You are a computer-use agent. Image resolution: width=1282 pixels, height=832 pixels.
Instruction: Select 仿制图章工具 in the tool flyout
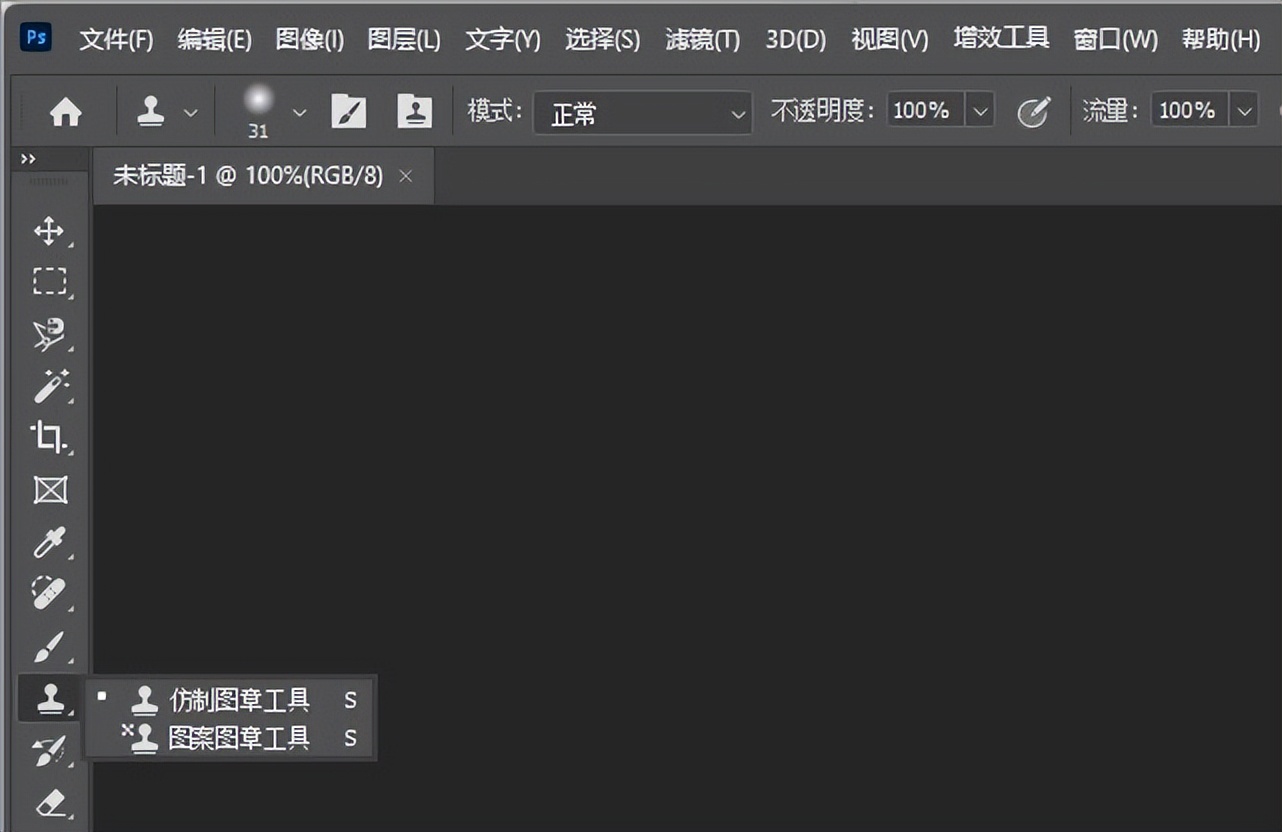pos(240,701)
